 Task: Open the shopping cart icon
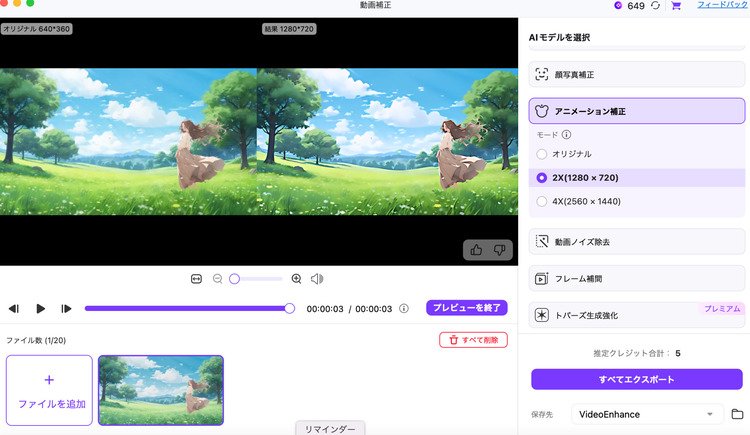tap(676, 6)
